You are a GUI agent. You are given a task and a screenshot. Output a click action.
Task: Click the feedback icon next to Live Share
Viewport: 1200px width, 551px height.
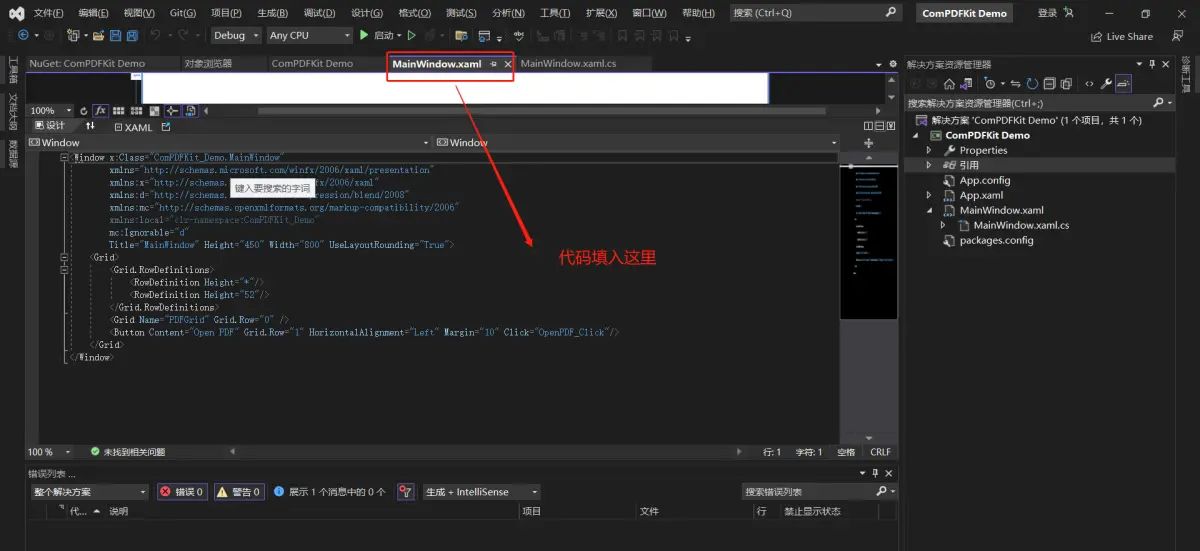[1177, 36]
